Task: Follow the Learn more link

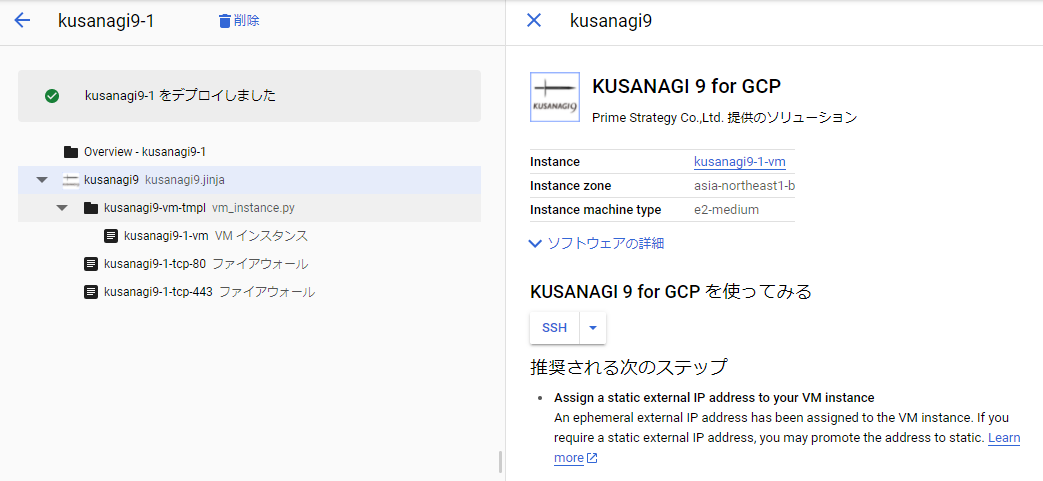Action: pyautogui.click(x=1004, y=438)
